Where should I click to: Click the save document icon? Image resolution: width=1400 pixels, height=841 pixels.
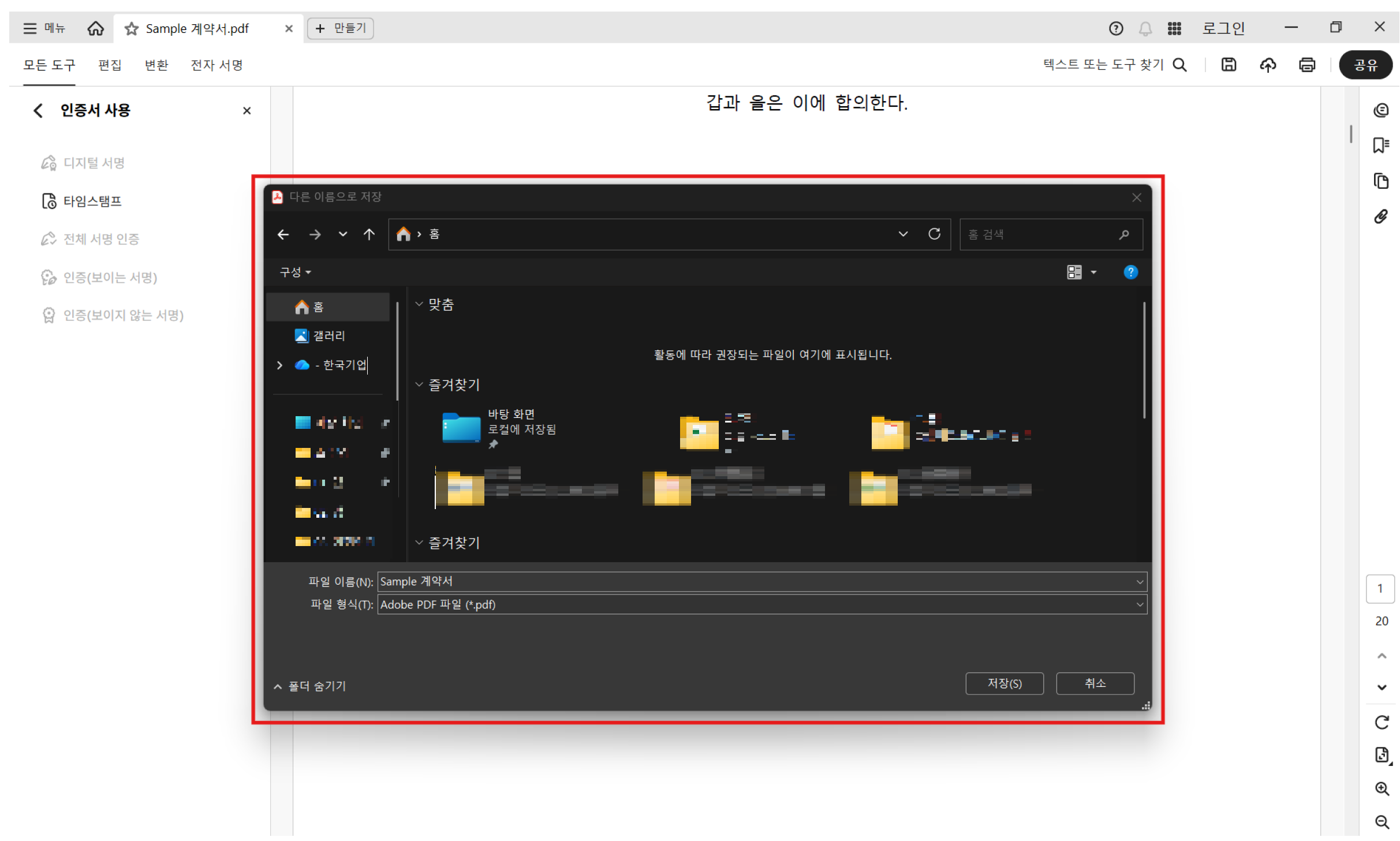[1229, 65]
